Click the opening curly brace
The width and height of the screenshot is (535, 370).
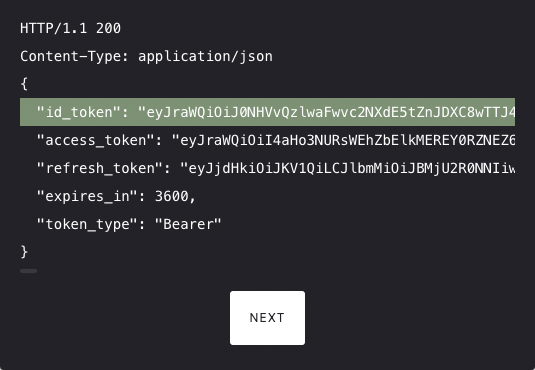24,84
